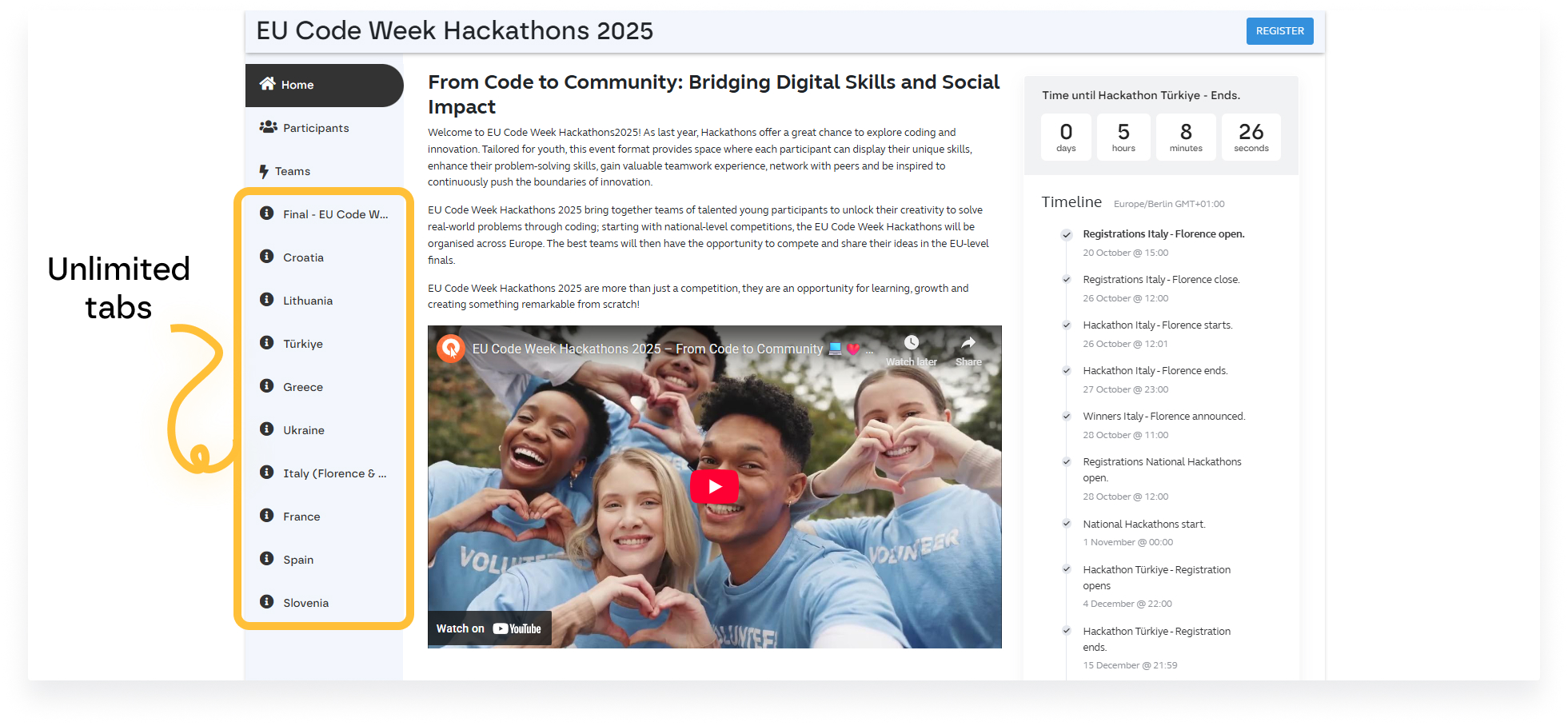The width and height of the screenshot is (1568, 726).
Task: Click the checkmark for Registrations Italy-Florence open
Action: pyautogui.click(x=1066, y=234)
